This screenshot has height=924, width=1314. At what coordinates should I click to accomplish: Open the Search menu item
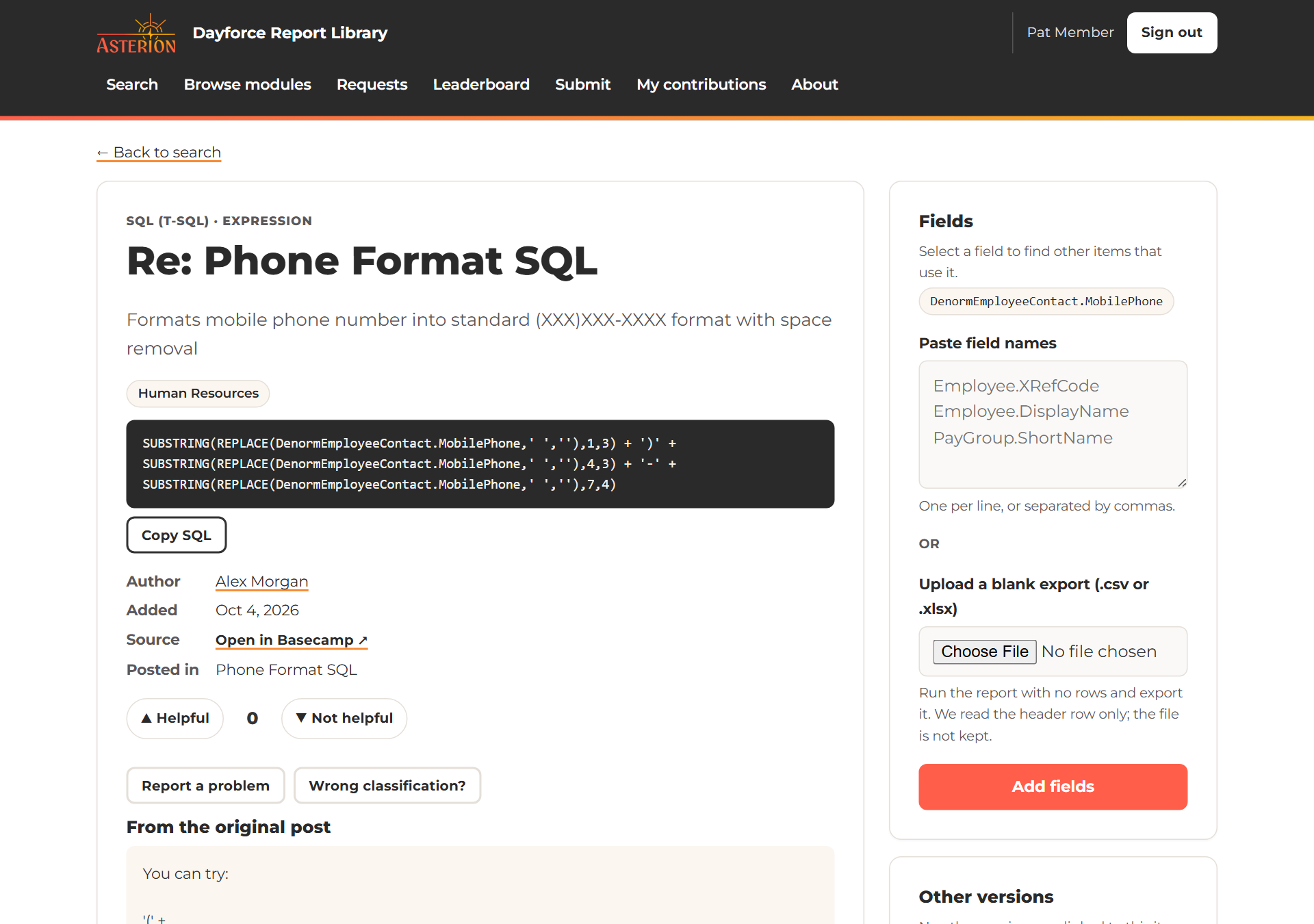pyautogui.click(x=132, y=84)
